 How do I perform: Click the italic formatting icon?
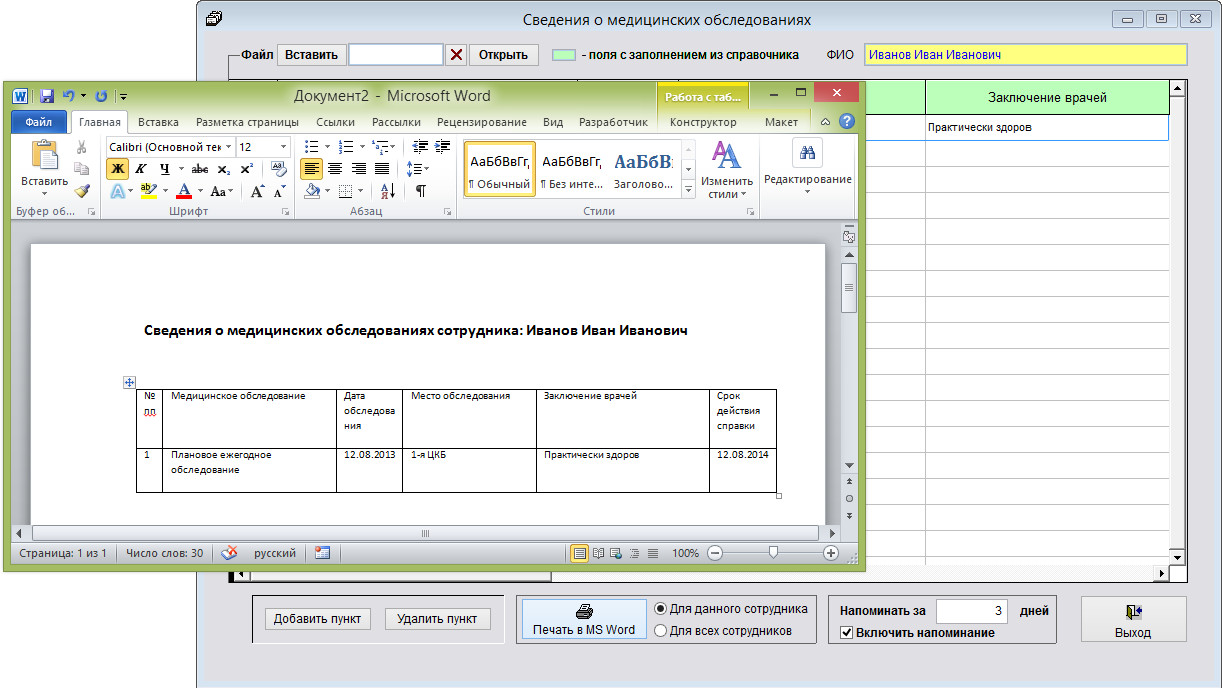click(x=141, y=169)
